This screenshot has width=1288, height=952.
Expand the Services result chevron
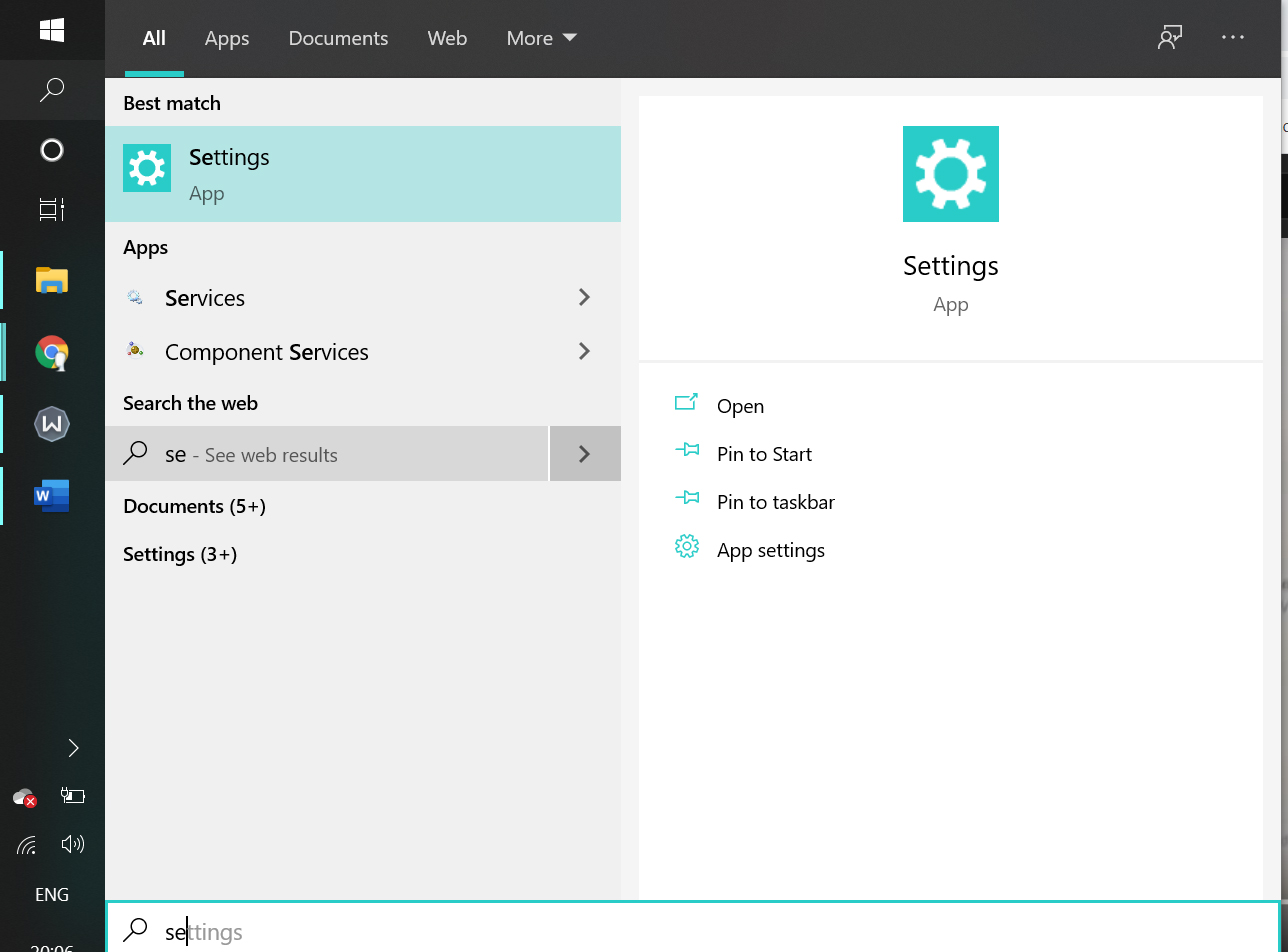[585, 298]
